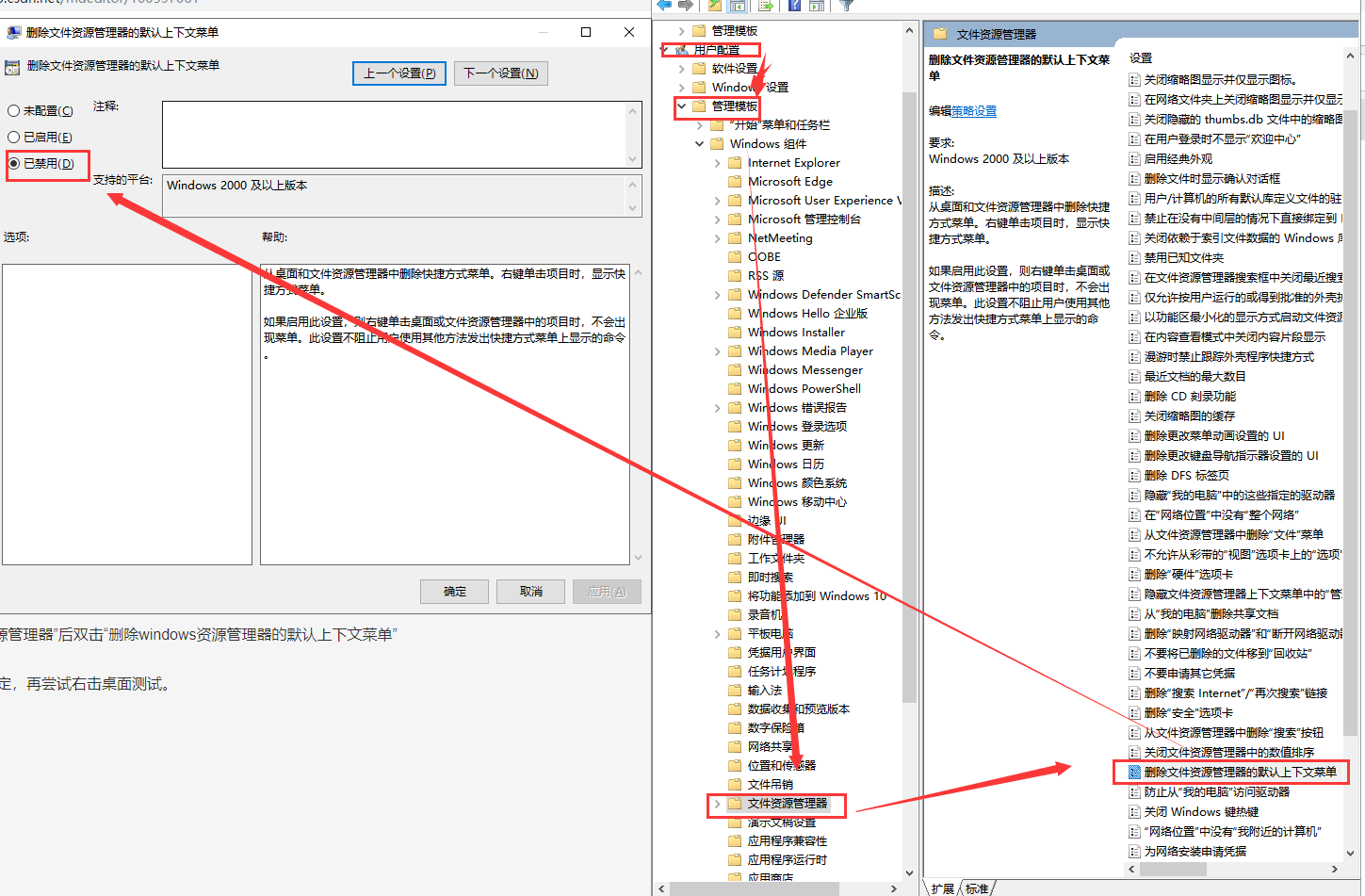This screenshot has height=896, width=1365.
Task: Select the 已启用 radio button
Action: point(14,138)
